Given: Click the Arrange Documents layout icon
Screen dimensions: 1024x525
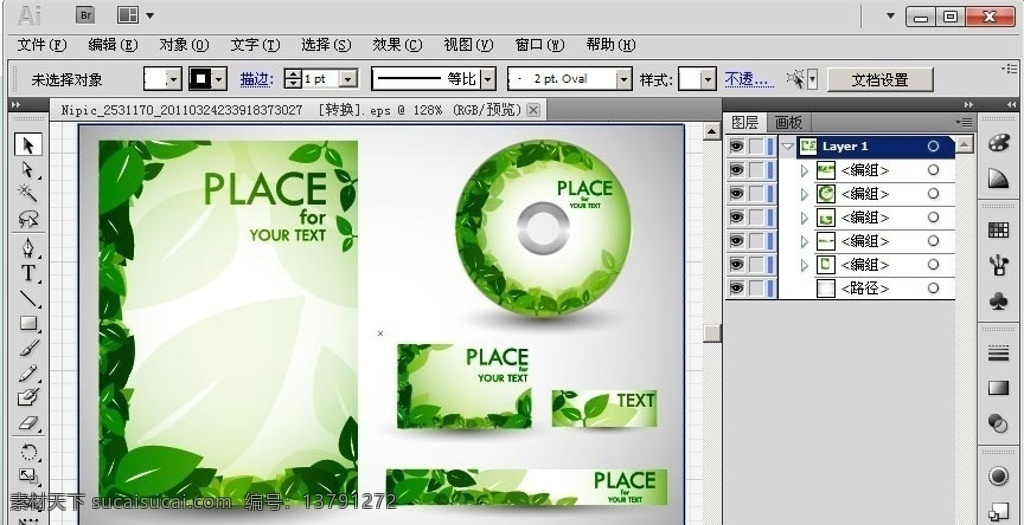Looking at the screenshot, I should pyautogui.click(x=128, y=15).
